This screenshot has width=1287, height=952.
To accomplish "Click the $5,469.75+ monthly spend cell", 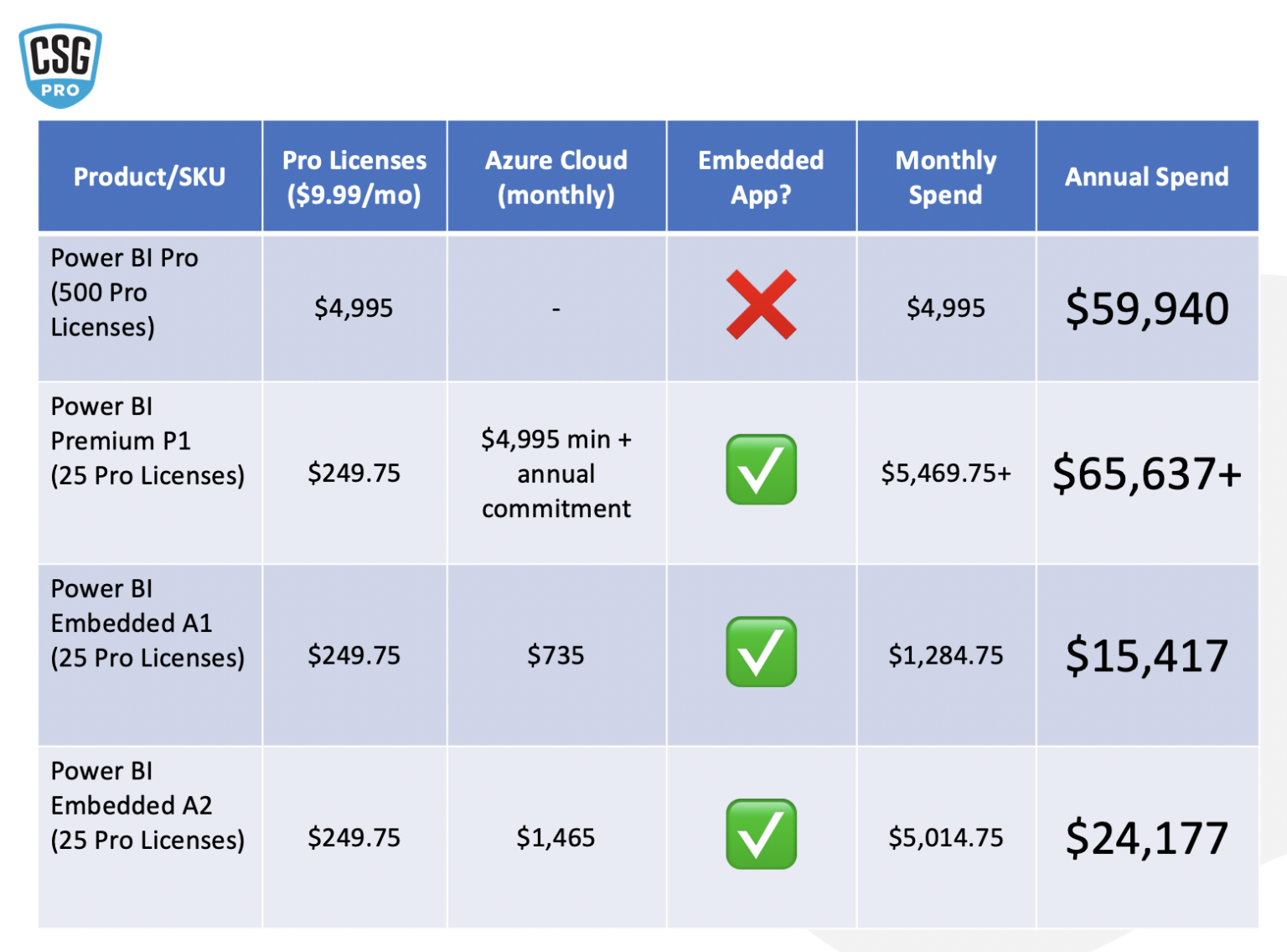I will click(946, 473).
